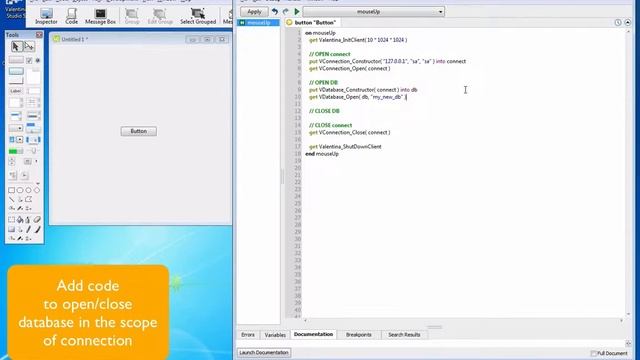This screenshot has width=640, height=360.
Task: Click the line "end mouseUp"
Action: (322, 154)
